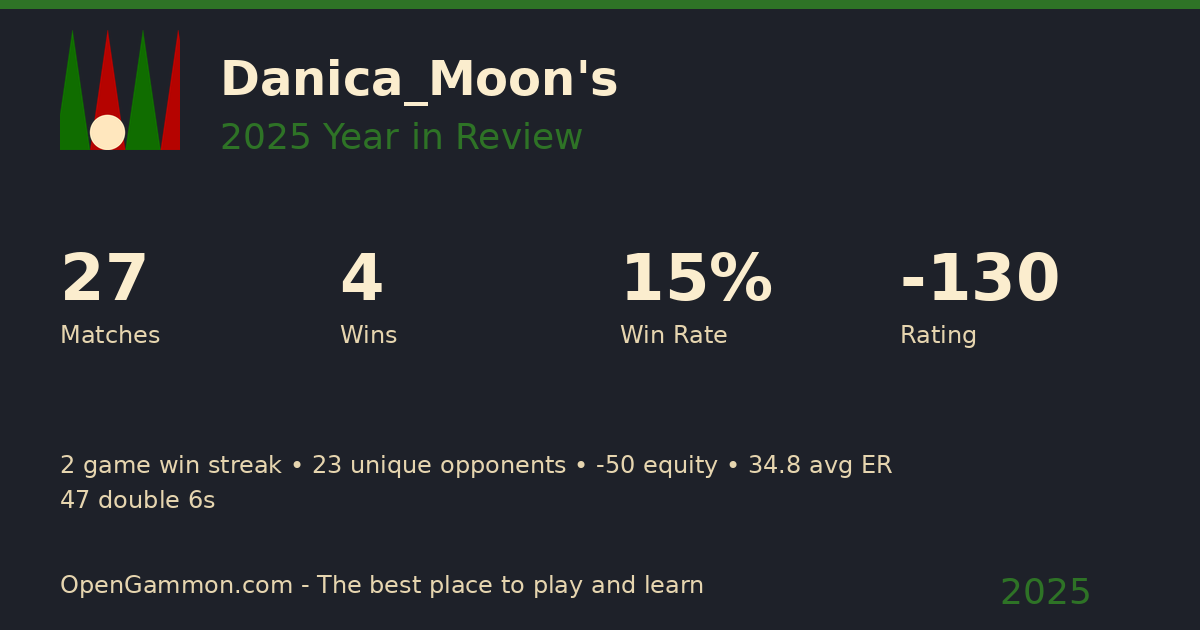Click the green 2025 year in corner

(1045, 593)
